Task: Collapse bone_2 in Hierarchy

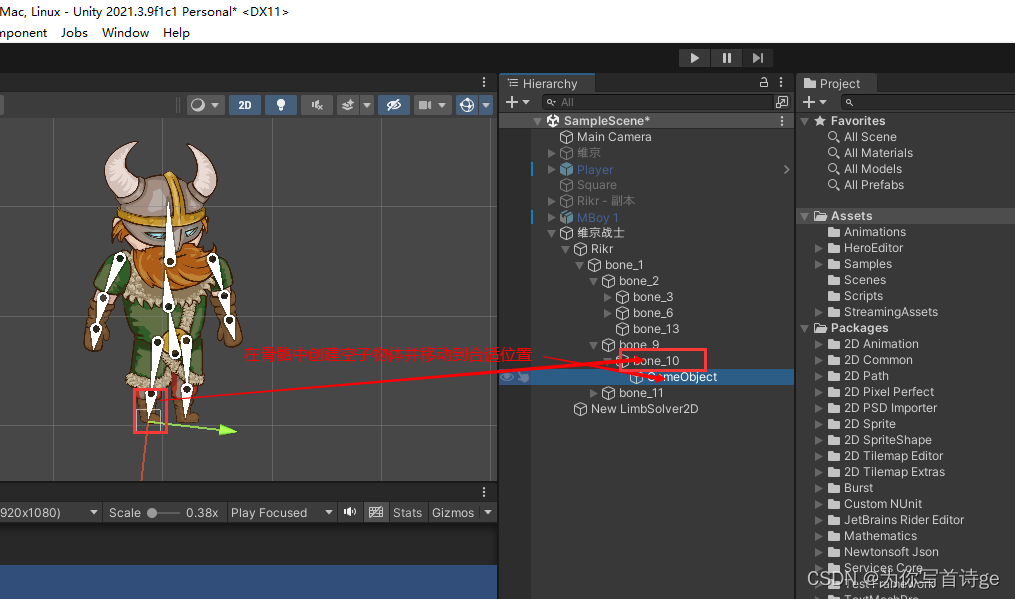Action: (x=594, y=281)
